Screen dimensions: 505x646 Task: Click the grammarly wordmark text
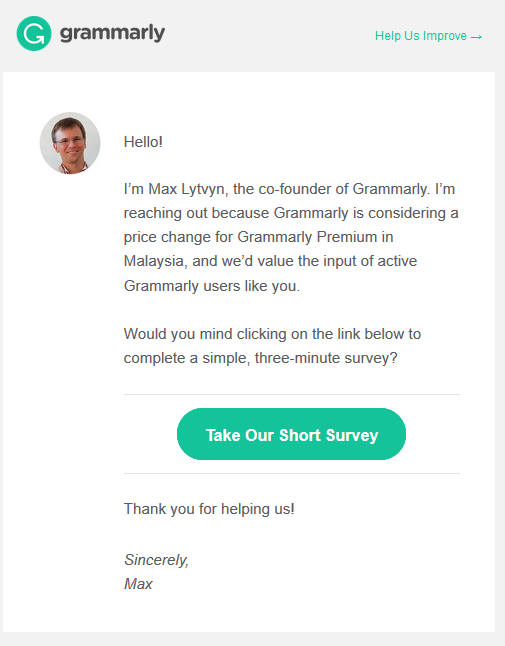[x=112, y=33]
